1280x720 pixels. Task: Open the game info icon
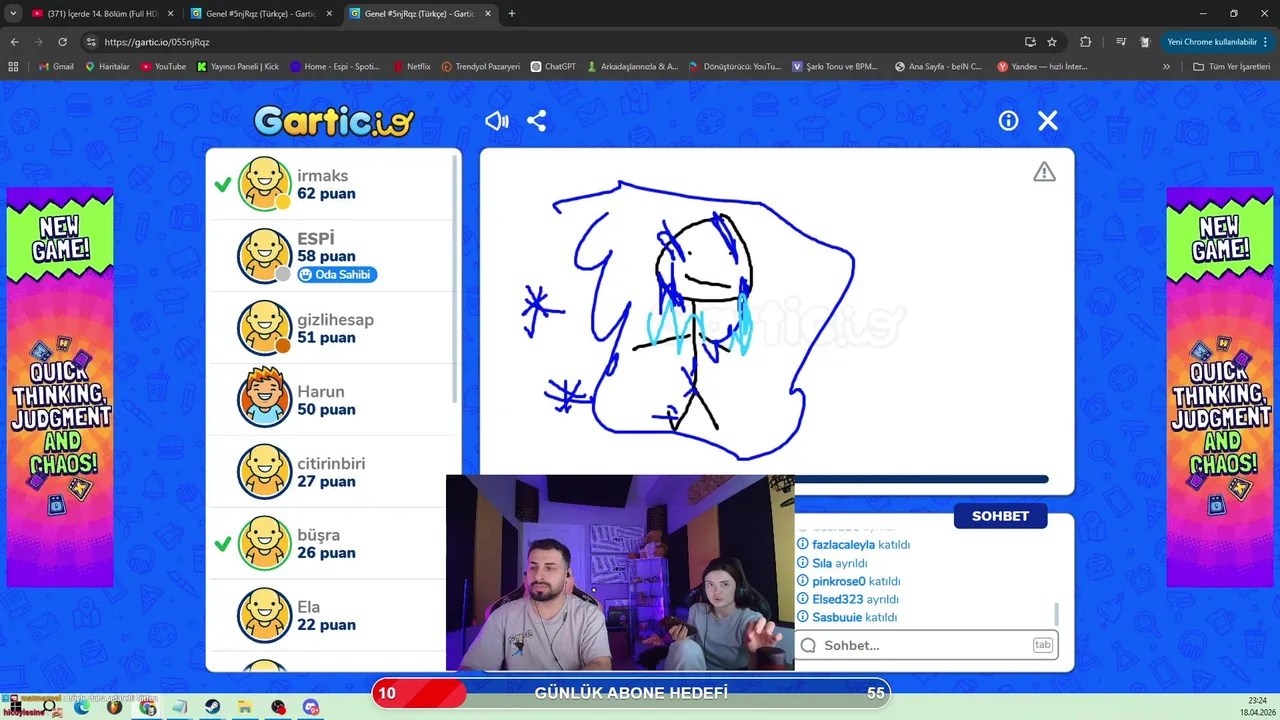tap(1008, 121)
